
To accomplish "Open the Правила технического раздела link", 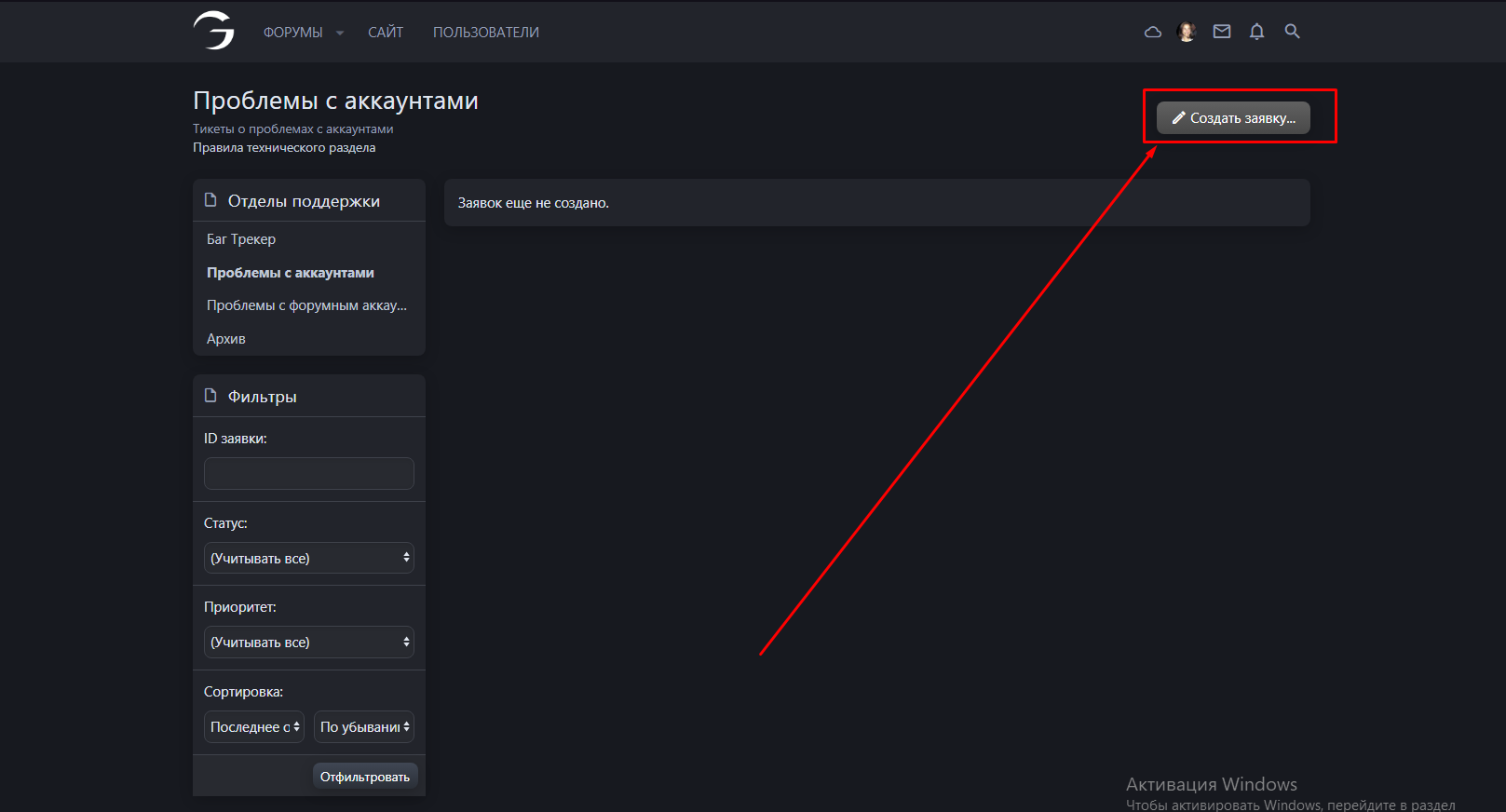I will [284, 147].
